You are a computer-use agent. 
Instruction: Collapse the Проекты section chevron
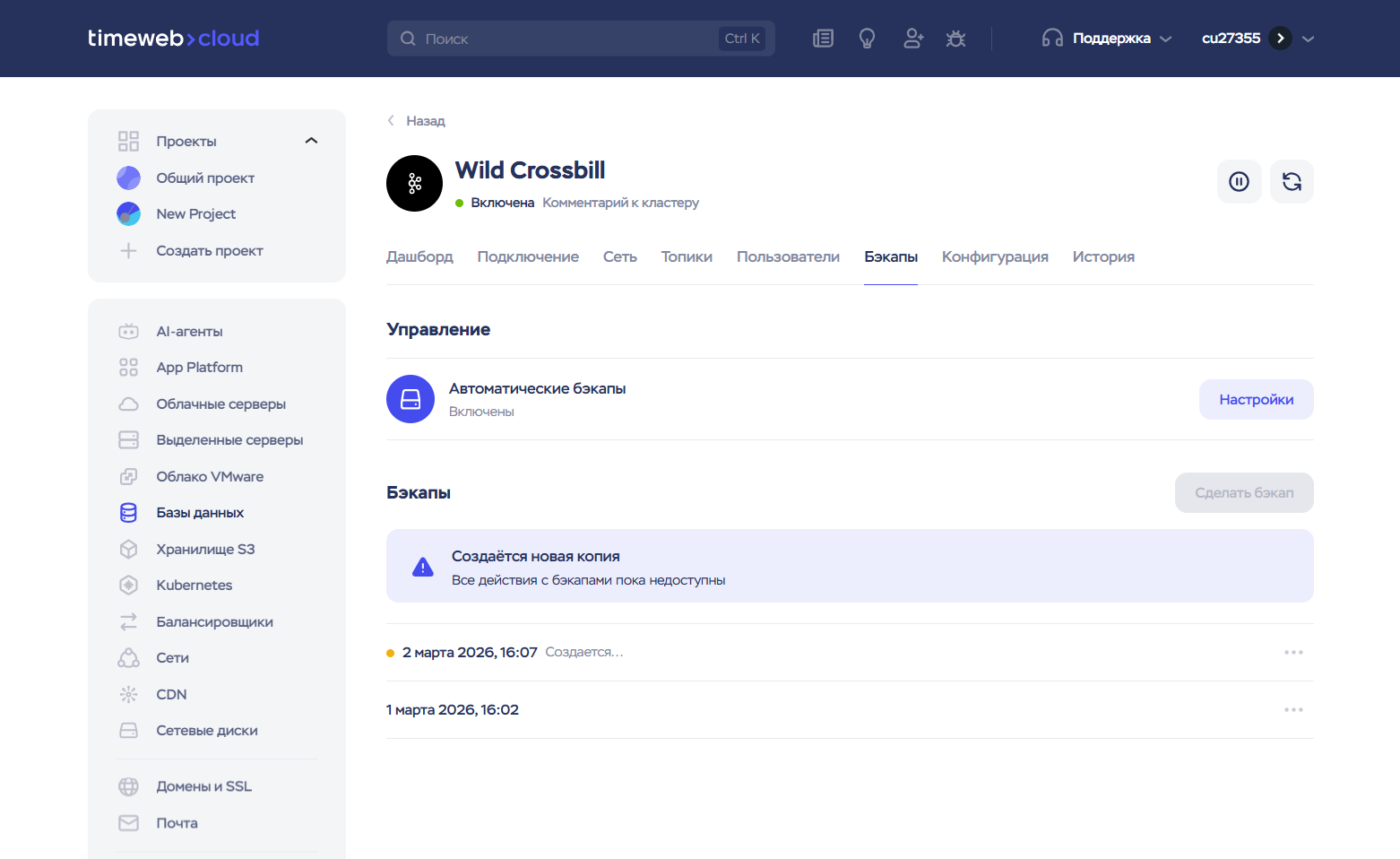tap(311, 141)
